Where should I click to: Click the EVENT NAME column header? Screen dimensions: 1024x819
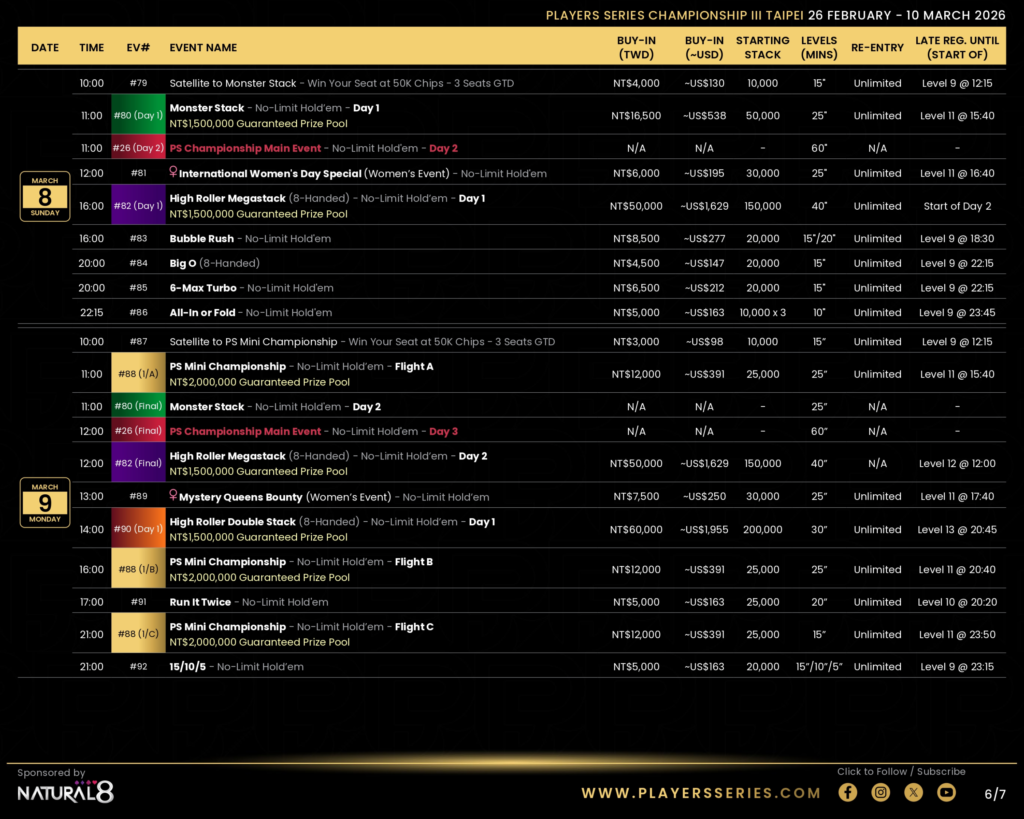[x=203, y=47]
